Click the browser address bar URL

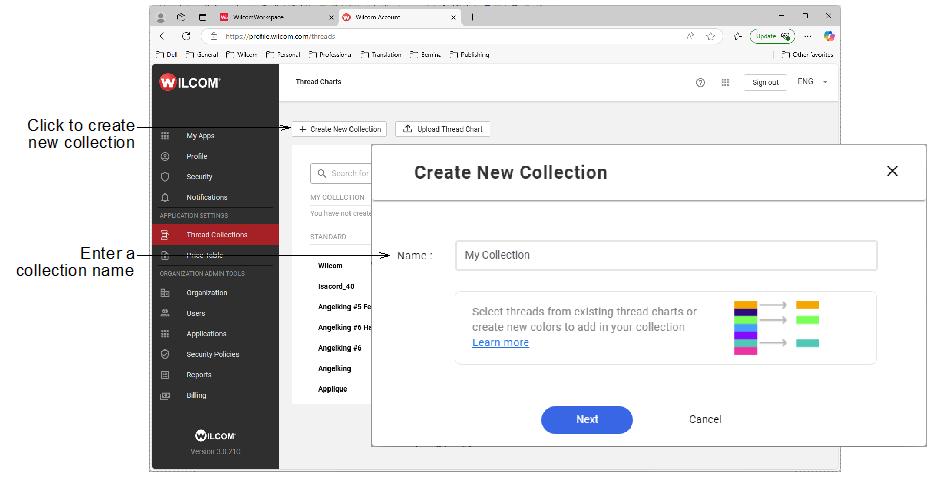point(280,36)
